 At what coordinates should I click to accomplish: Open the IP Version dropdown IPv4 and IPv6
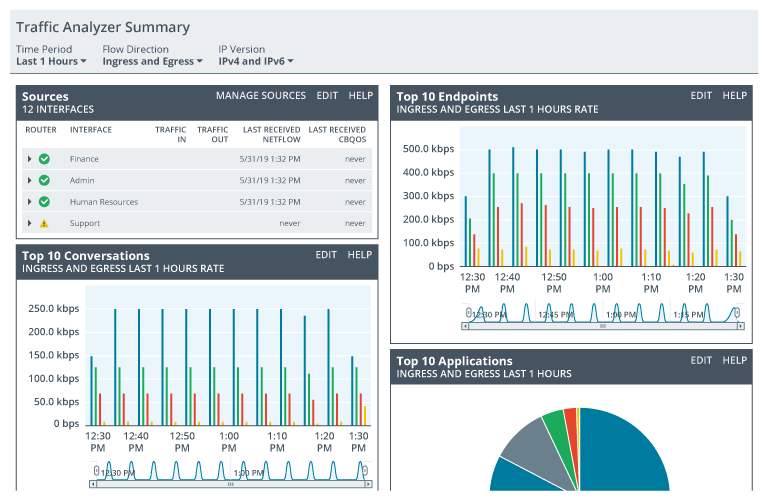(256, 61)
